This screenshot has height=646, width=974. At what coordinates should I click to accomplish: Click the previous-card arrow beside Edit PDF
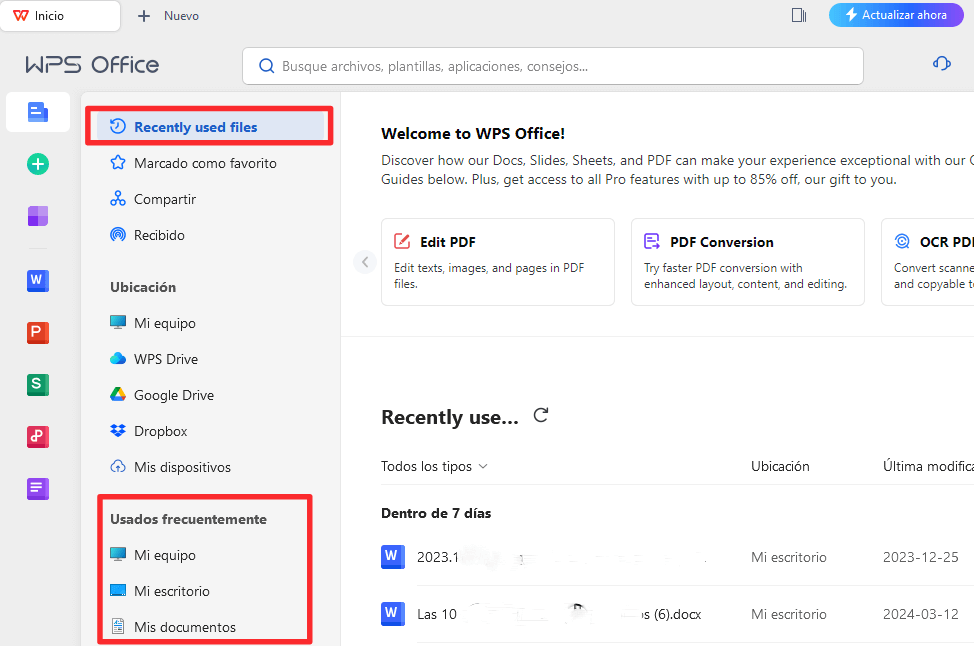[365, 262]
